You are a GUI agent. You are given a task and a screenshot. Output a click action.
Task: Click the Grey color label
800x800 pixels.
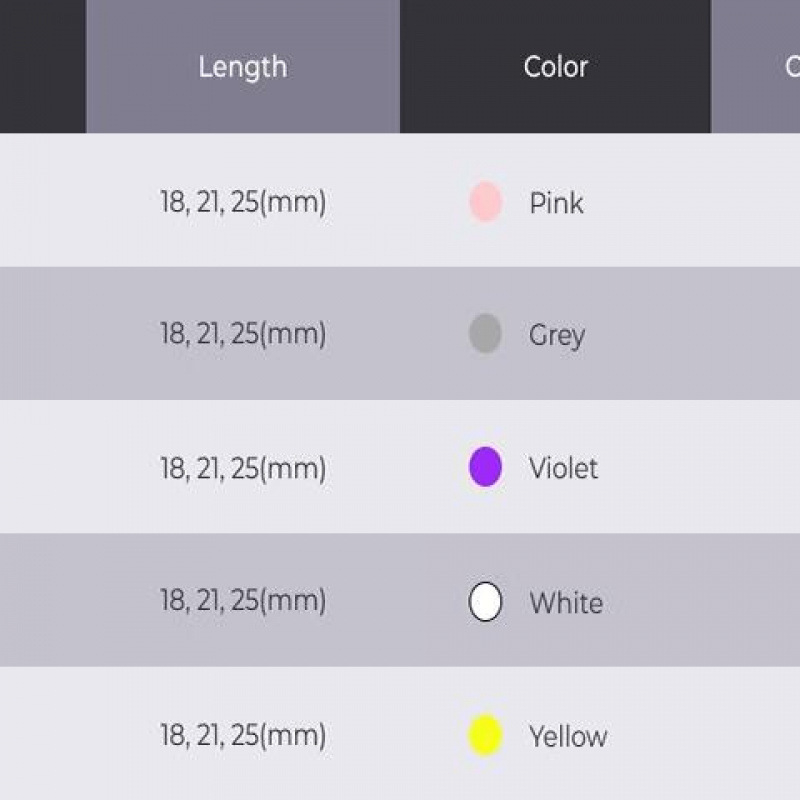tap(556, 335)
